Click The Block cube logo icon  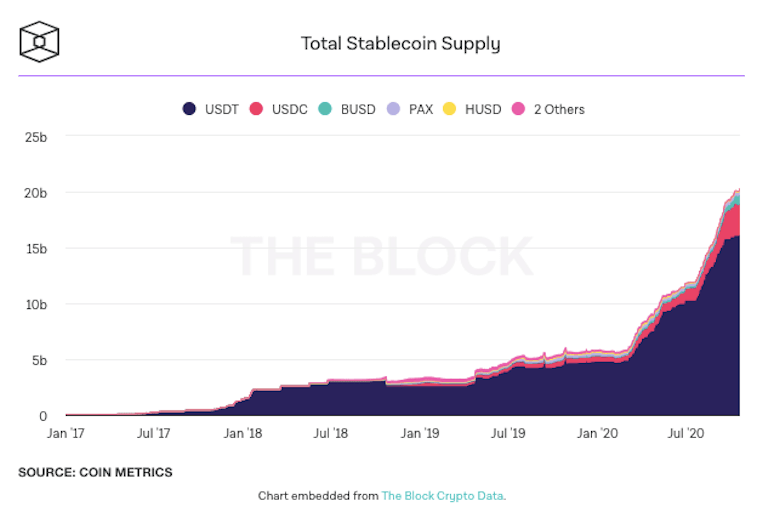[39, 42]
